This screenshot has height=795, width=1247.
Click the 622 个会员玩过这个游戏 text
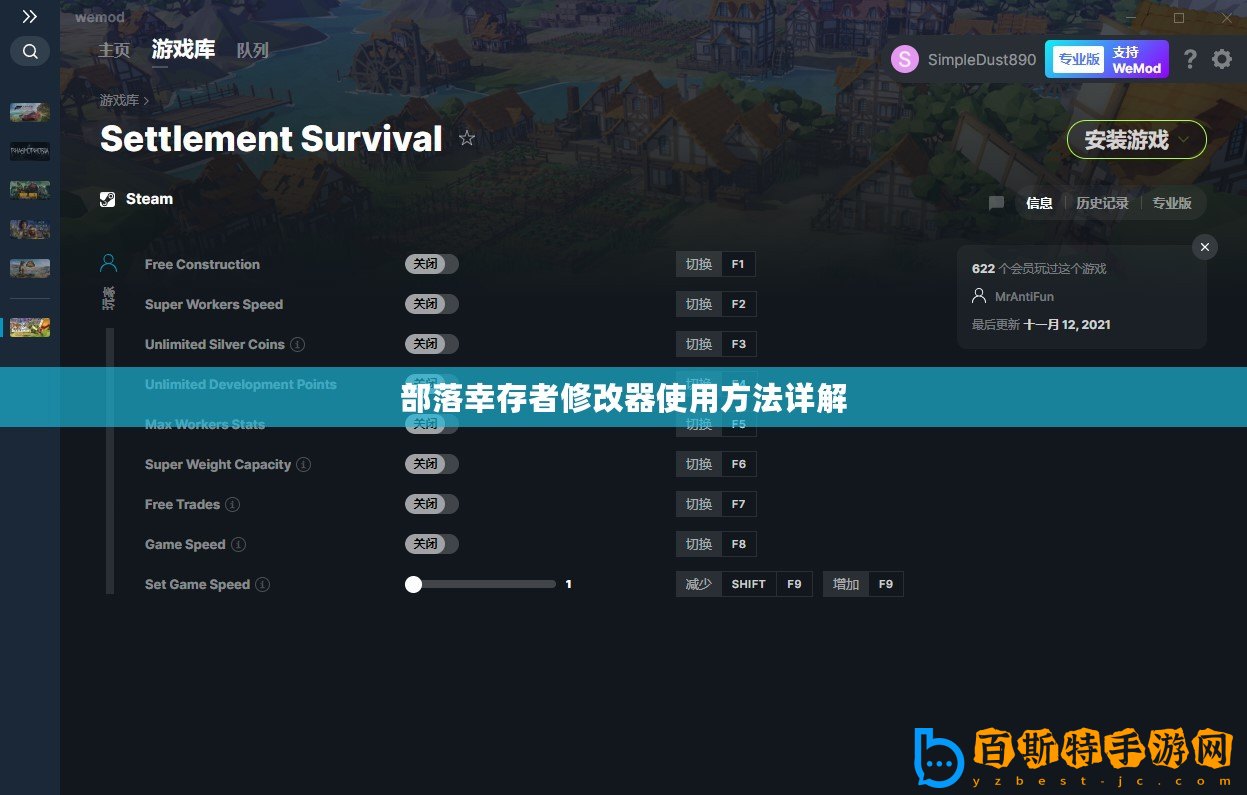(1039, 269)
